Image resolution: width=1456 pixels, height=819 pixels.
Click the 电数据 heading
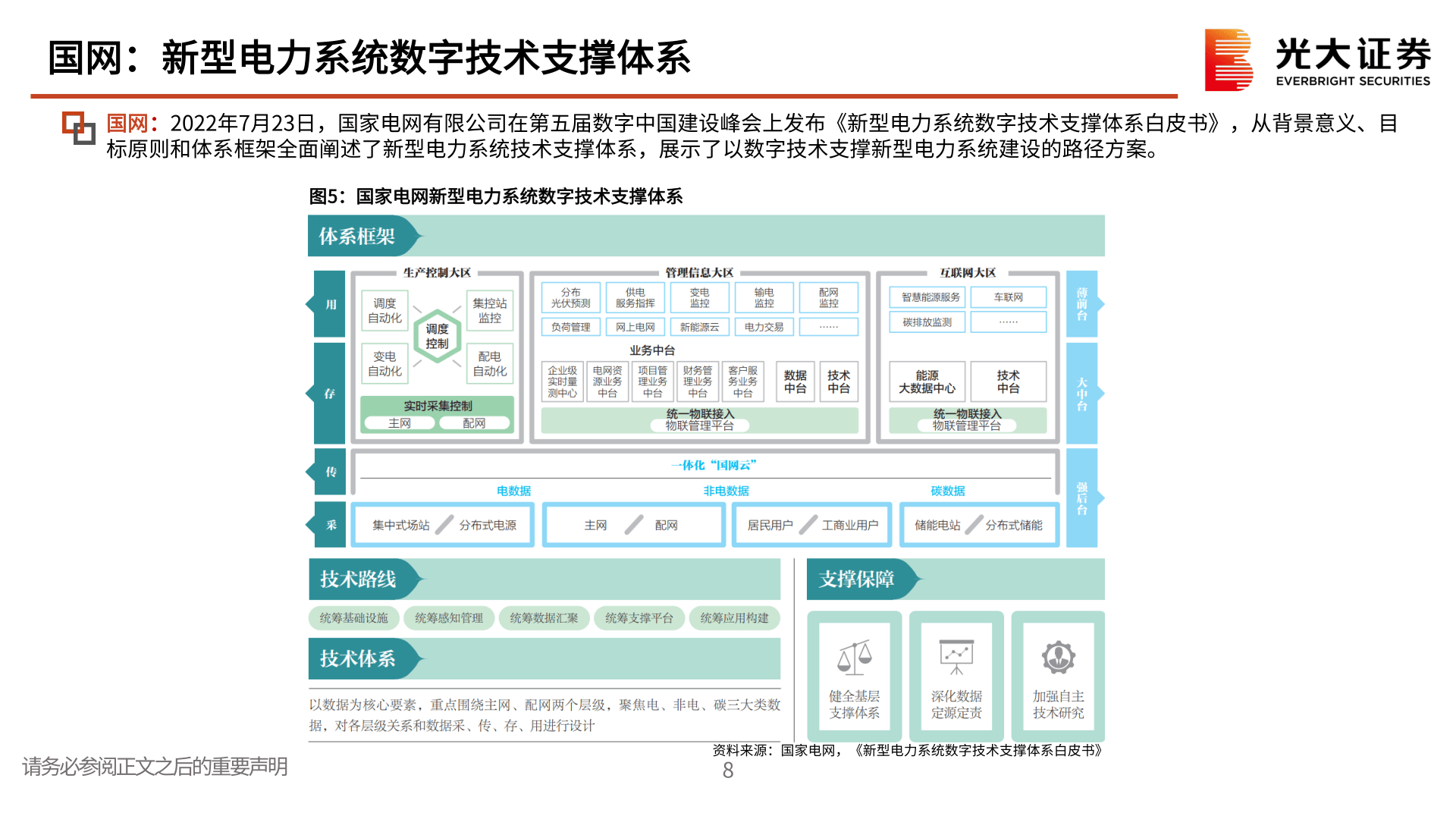[513, 491]
